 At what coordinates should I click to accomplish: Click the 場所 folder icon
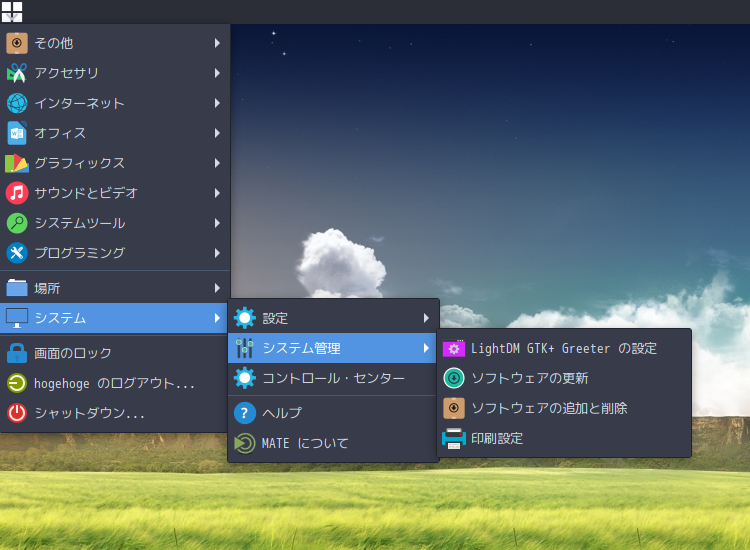click(17, 288)
